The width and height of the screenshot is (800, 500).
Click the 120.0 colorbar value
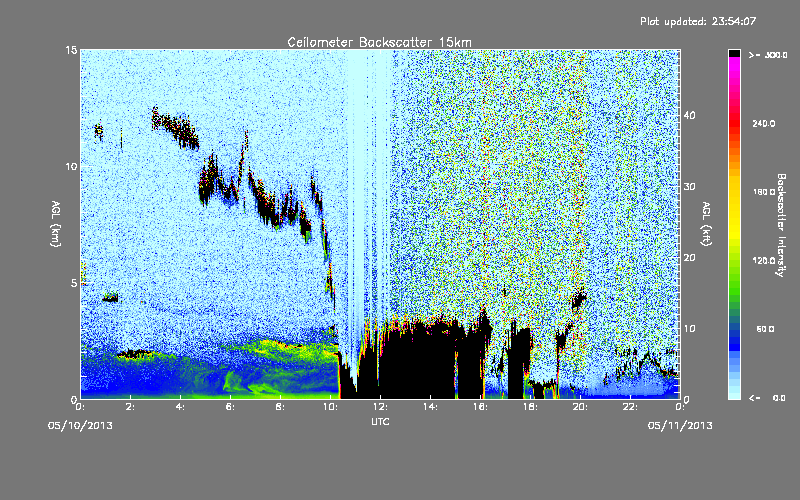pyautogui.click(x=764, y=260)
